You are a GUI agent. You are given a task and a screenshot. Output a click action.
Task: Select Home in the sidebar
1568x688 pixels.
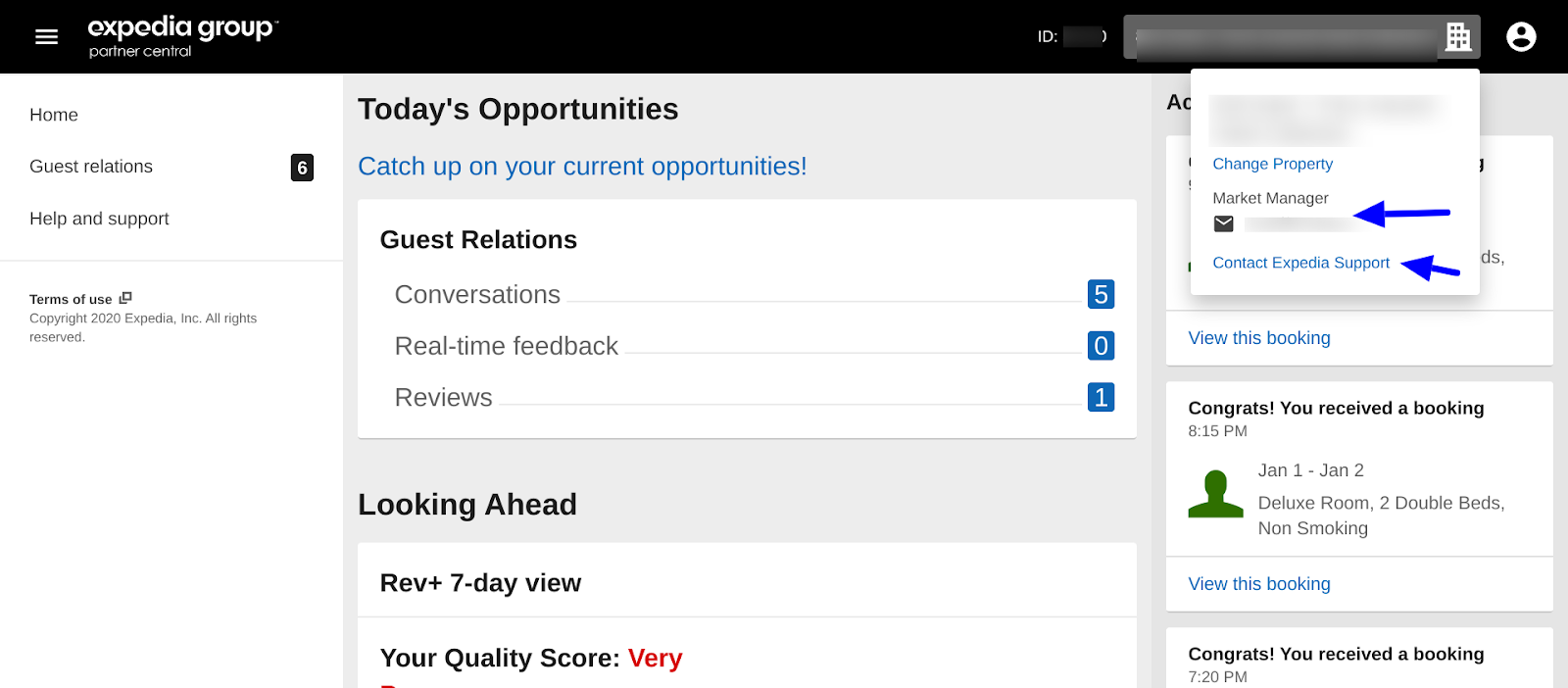[54, 115]
